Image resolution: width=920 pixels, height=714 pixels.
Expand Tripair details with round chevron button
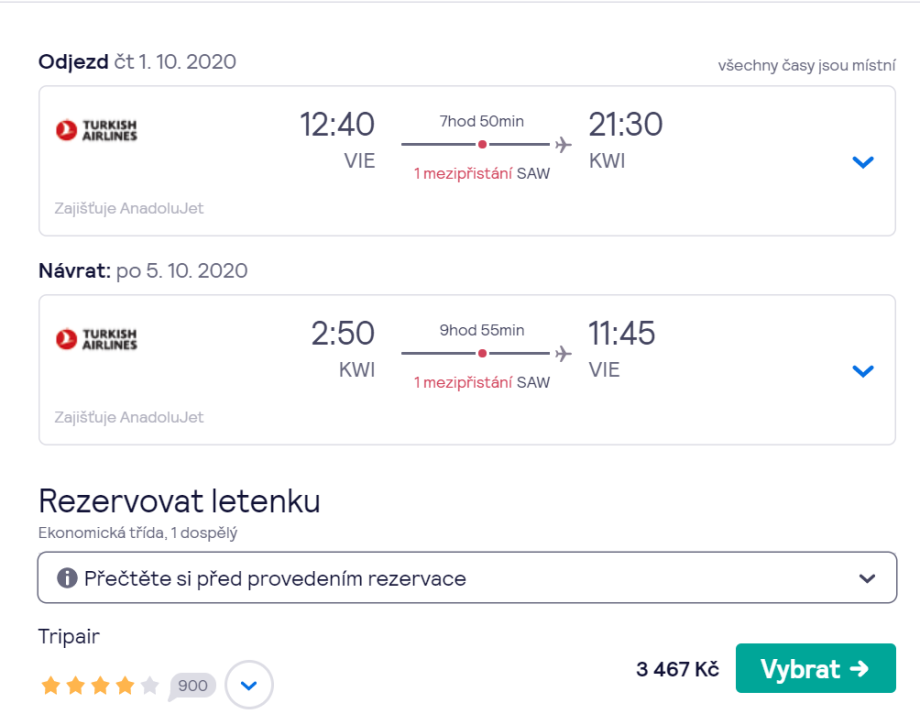tap(249, 685)
